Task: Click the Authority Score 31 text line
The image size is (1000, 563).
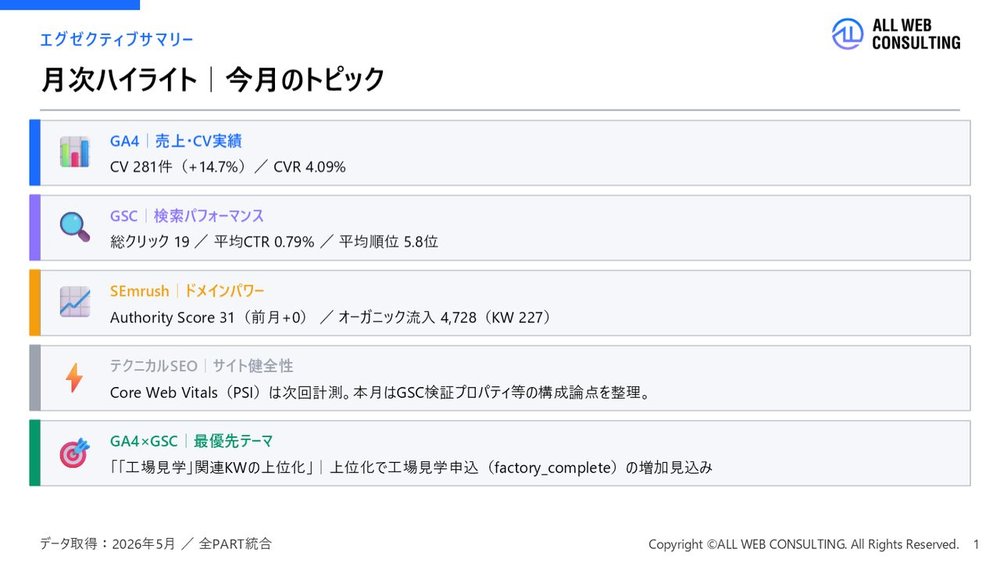Action: tap(330, 318)
